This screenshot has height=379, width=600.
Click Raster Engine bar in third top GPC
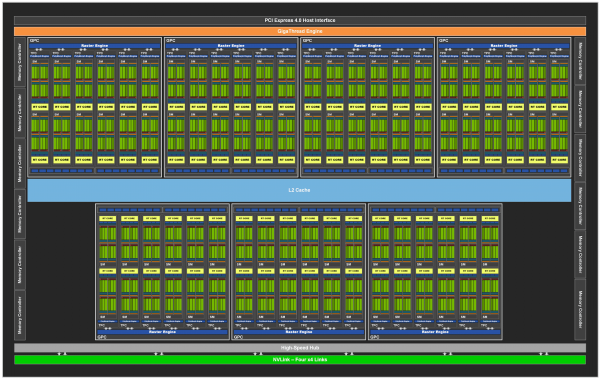pyautogui.click(x=367, y=46)
